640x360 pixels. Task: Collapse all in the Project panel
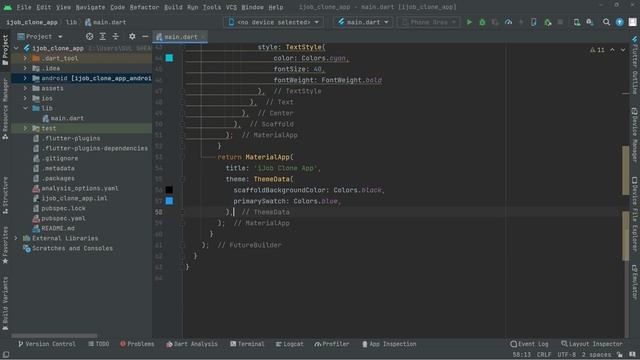pos(116,37)
